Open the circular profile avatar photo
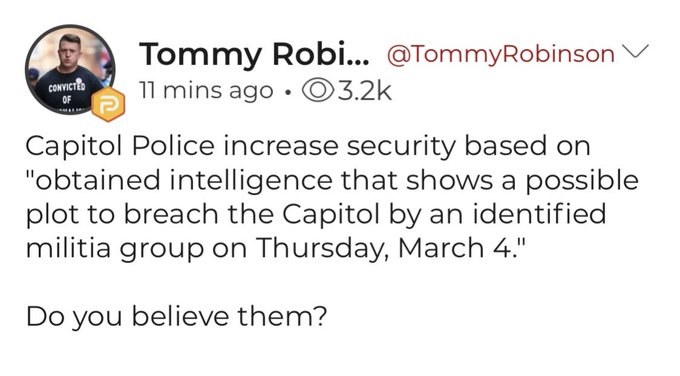The image size is (680, 376). point(70,69)
